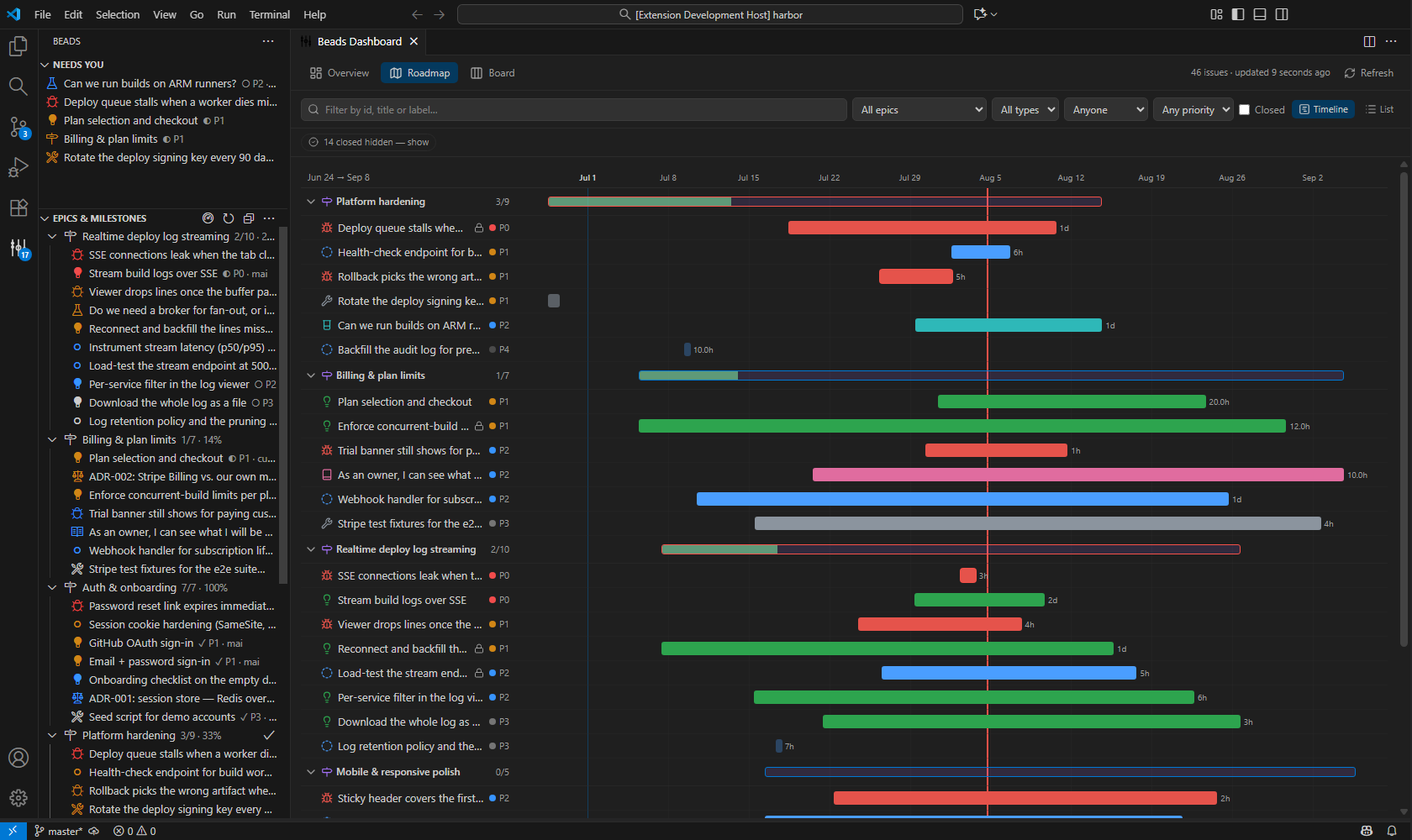Click the master branch in status bar

coord(59,831)
